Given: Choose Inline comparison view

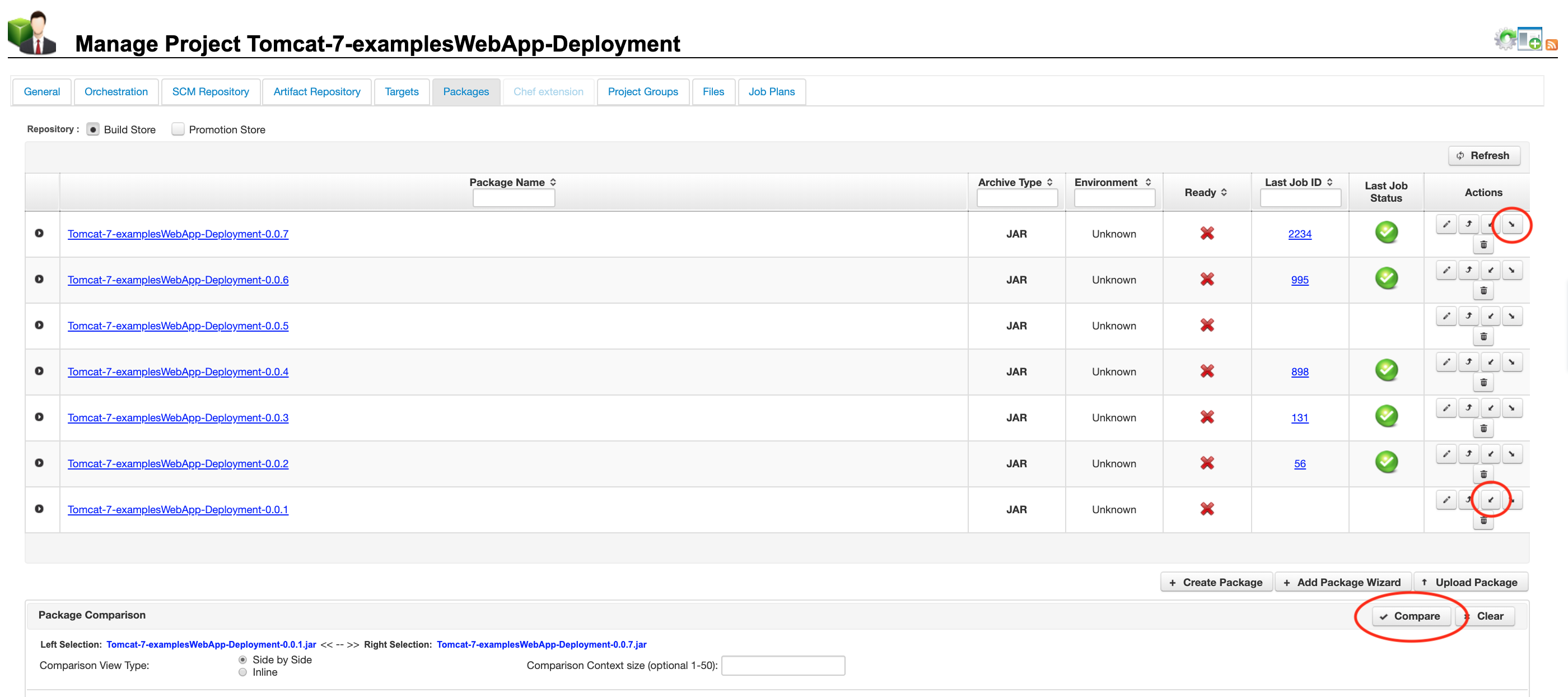Looking at the screenshot, I should 243,672.
